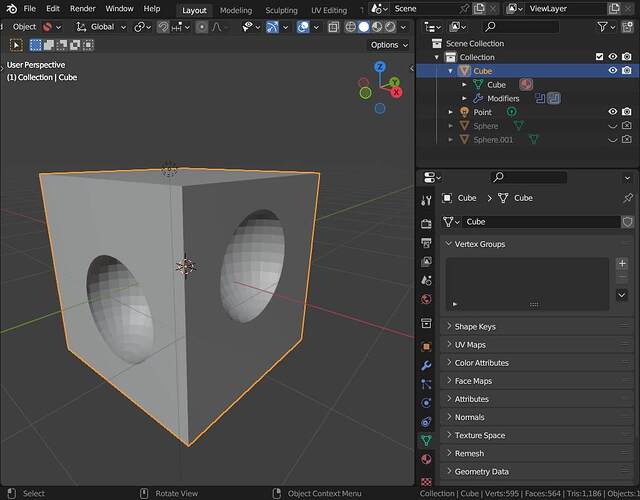Select the Tweak select tool icon
This screenshot has width=640, height=500.
tap(16, 45)
